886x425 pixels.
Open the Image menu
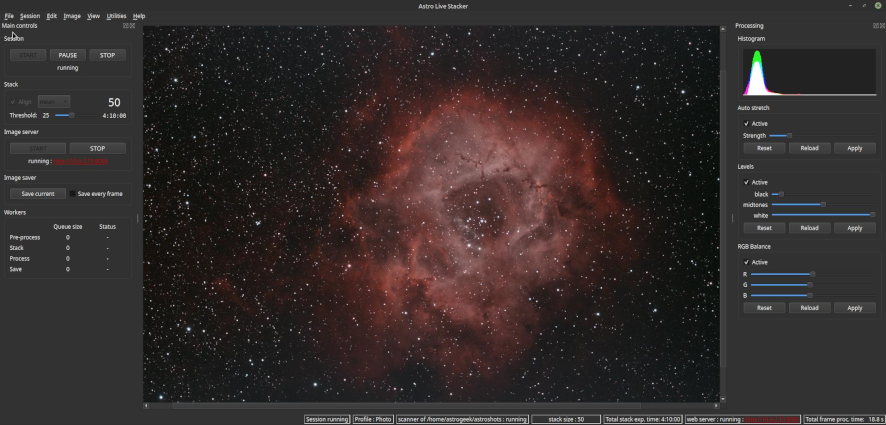72,16
